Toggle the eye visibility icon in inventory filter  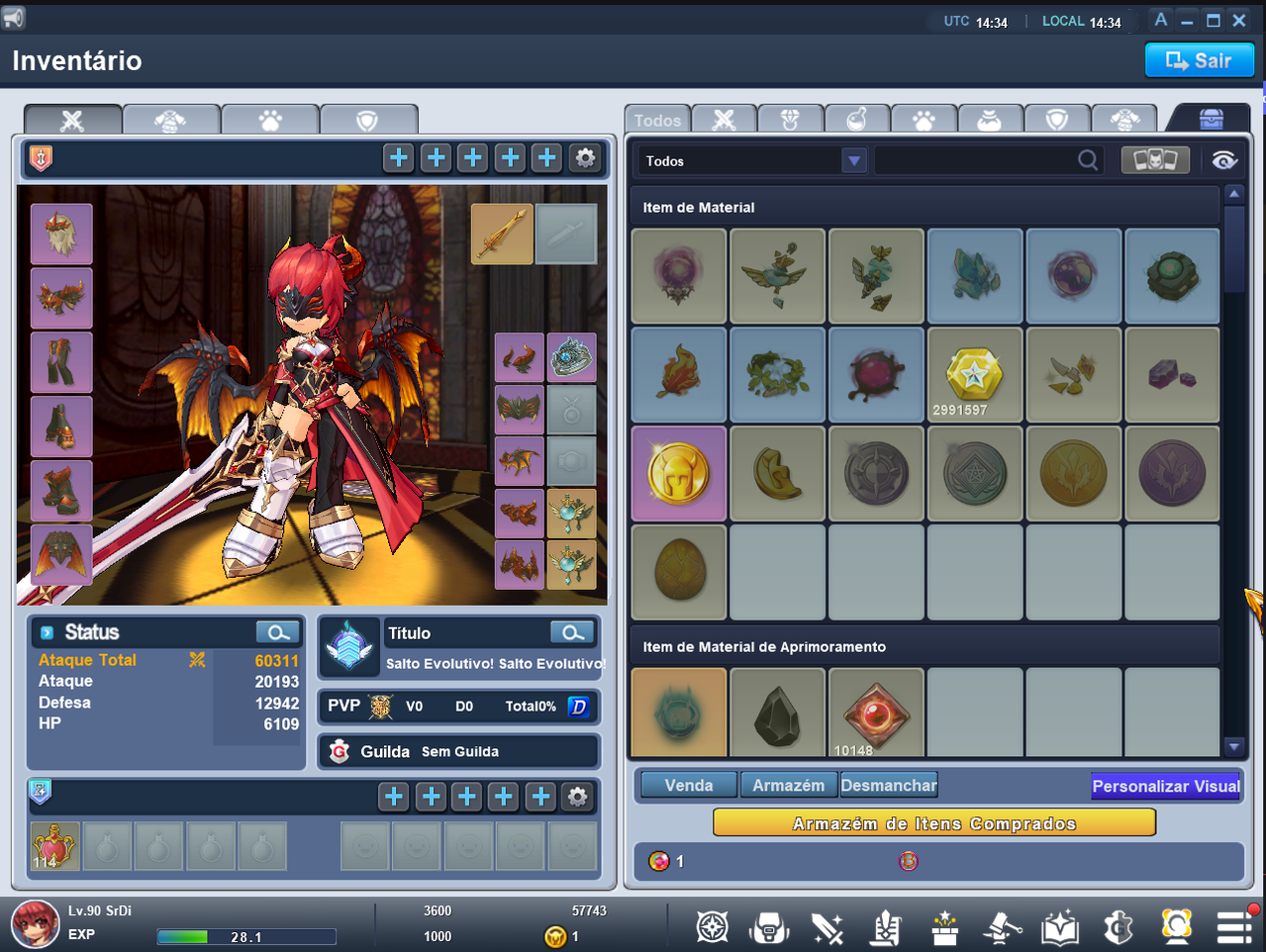(1224, 160)
